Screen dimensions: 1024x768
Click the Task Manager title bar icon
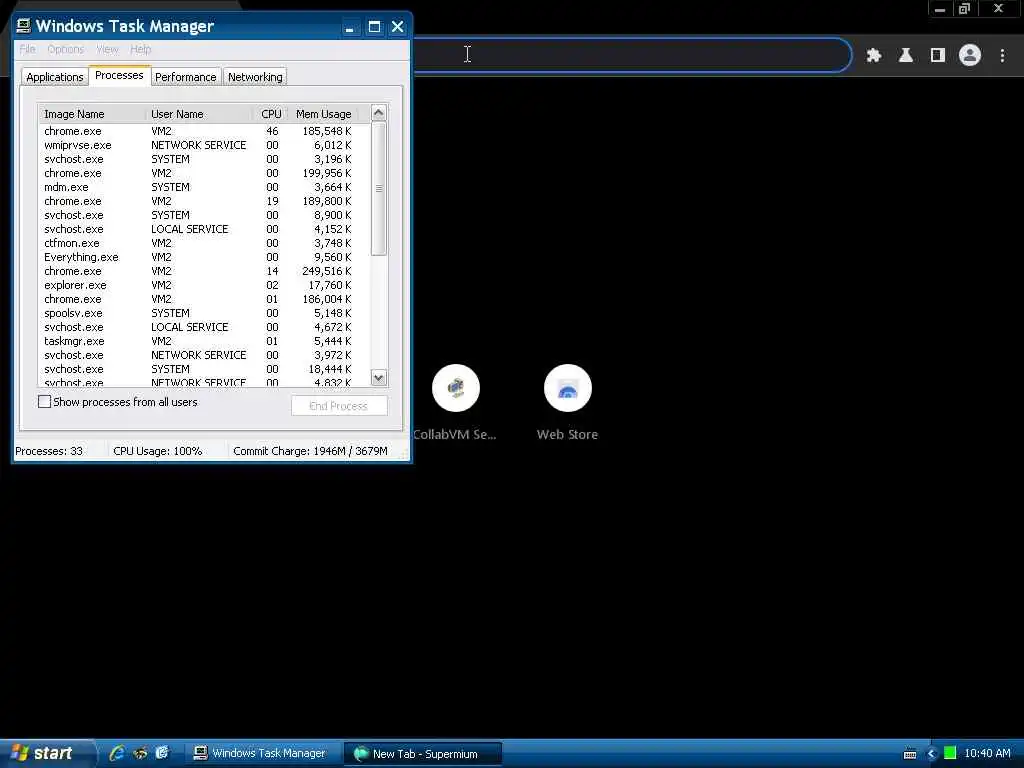coord(24,25)
